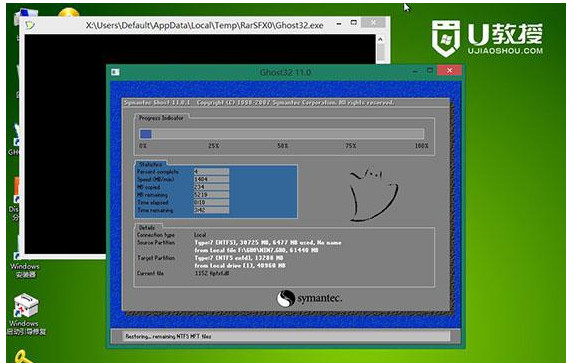
Task: Minimize the Ghost32 11.0 window
Action: [x=414, y=71]
